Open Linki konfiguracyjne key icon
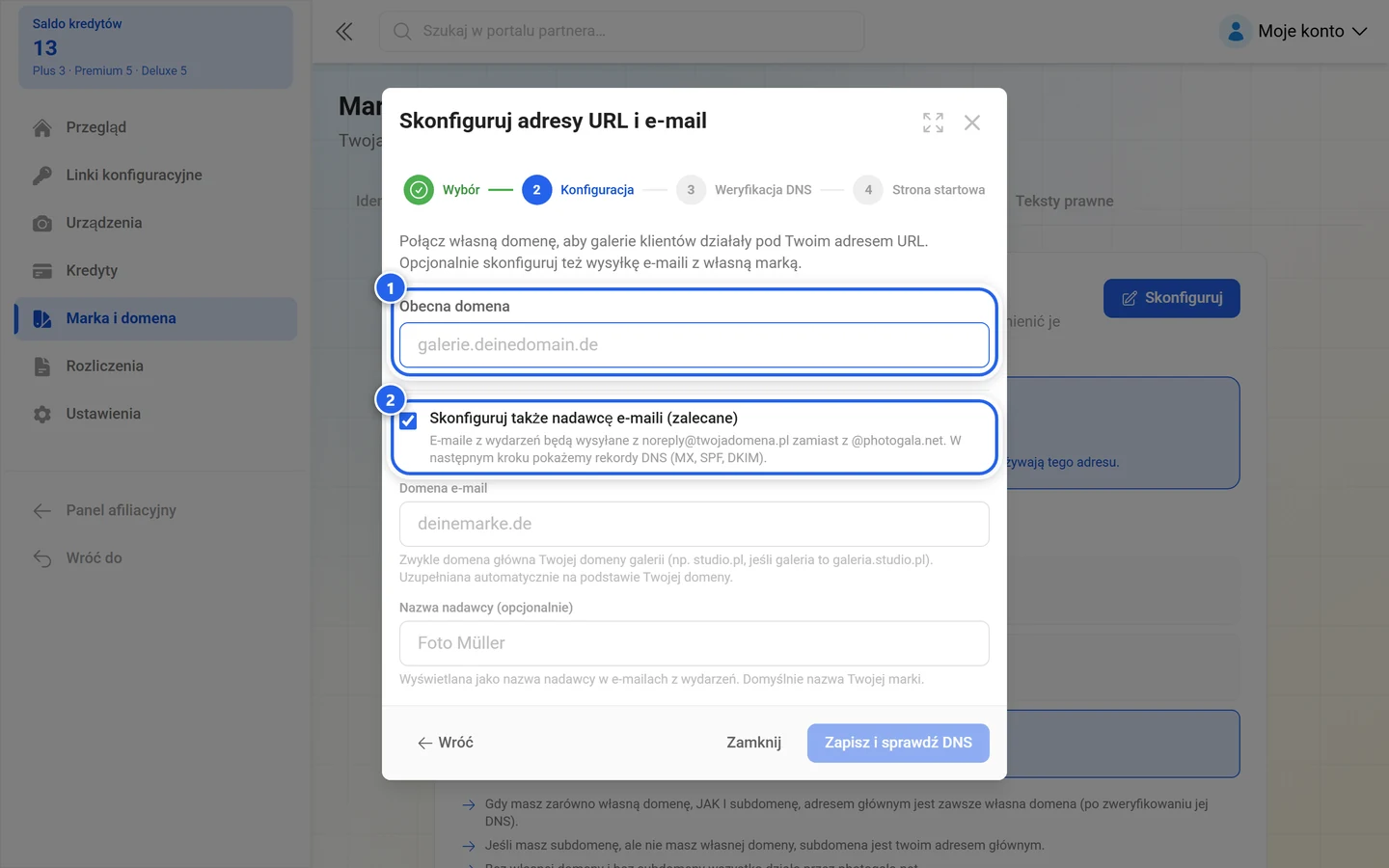The width and height of the screenshot is (1389, 868). pos(42,176)
